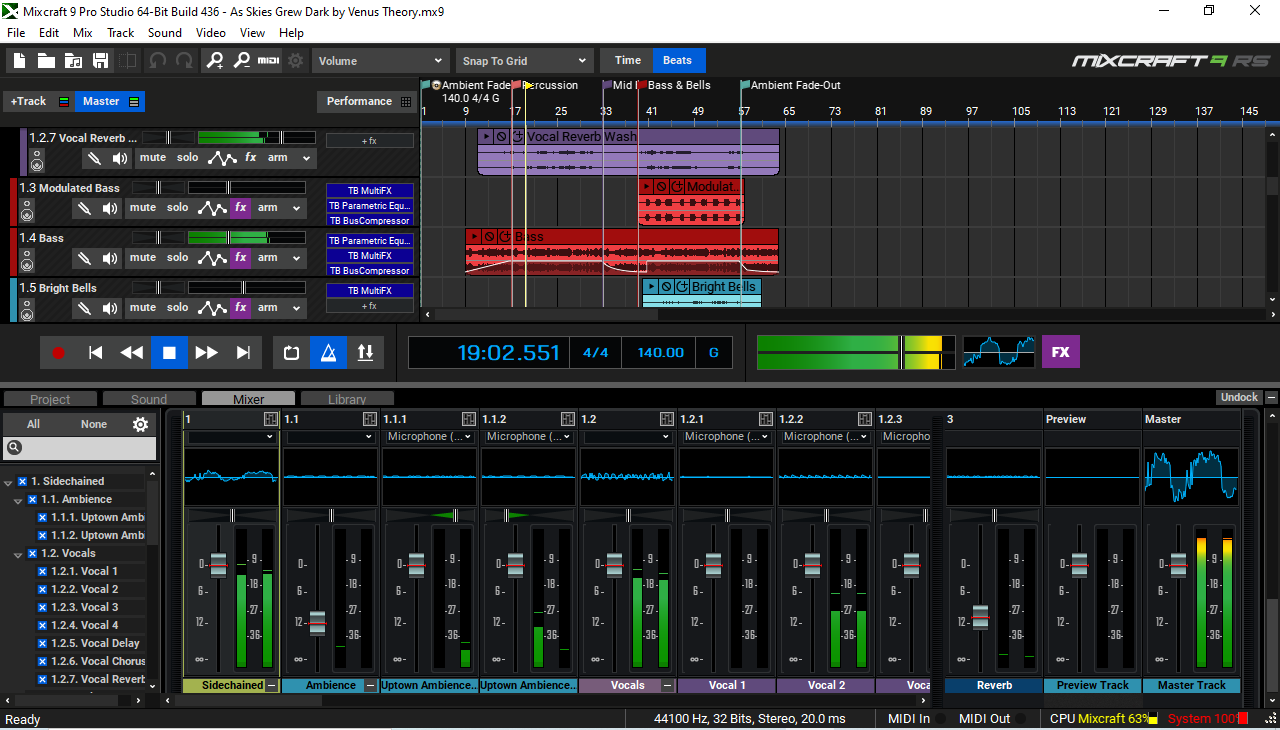Switch to the Project tab
The image size is (1280, 730).
pos(50,399)
